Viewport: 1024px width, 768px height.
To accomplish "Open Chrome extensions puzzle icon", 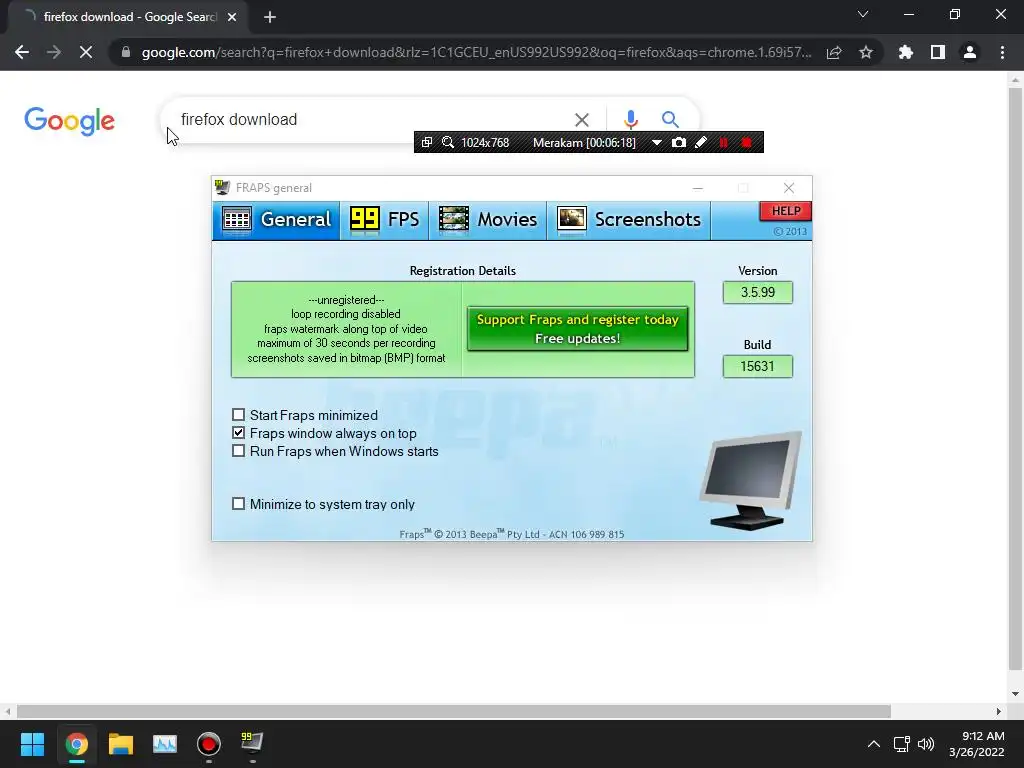I will (x=906, y=52).
